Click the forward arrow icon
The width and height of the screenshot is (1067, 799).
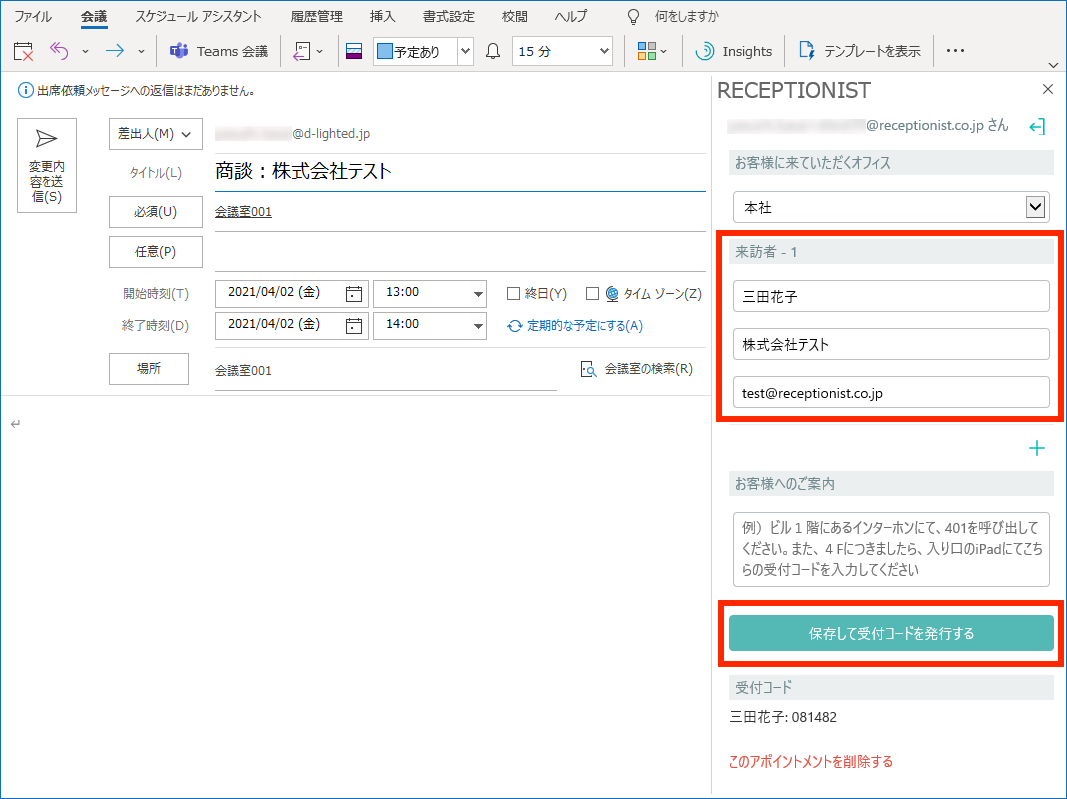click(x=115, y=51)
